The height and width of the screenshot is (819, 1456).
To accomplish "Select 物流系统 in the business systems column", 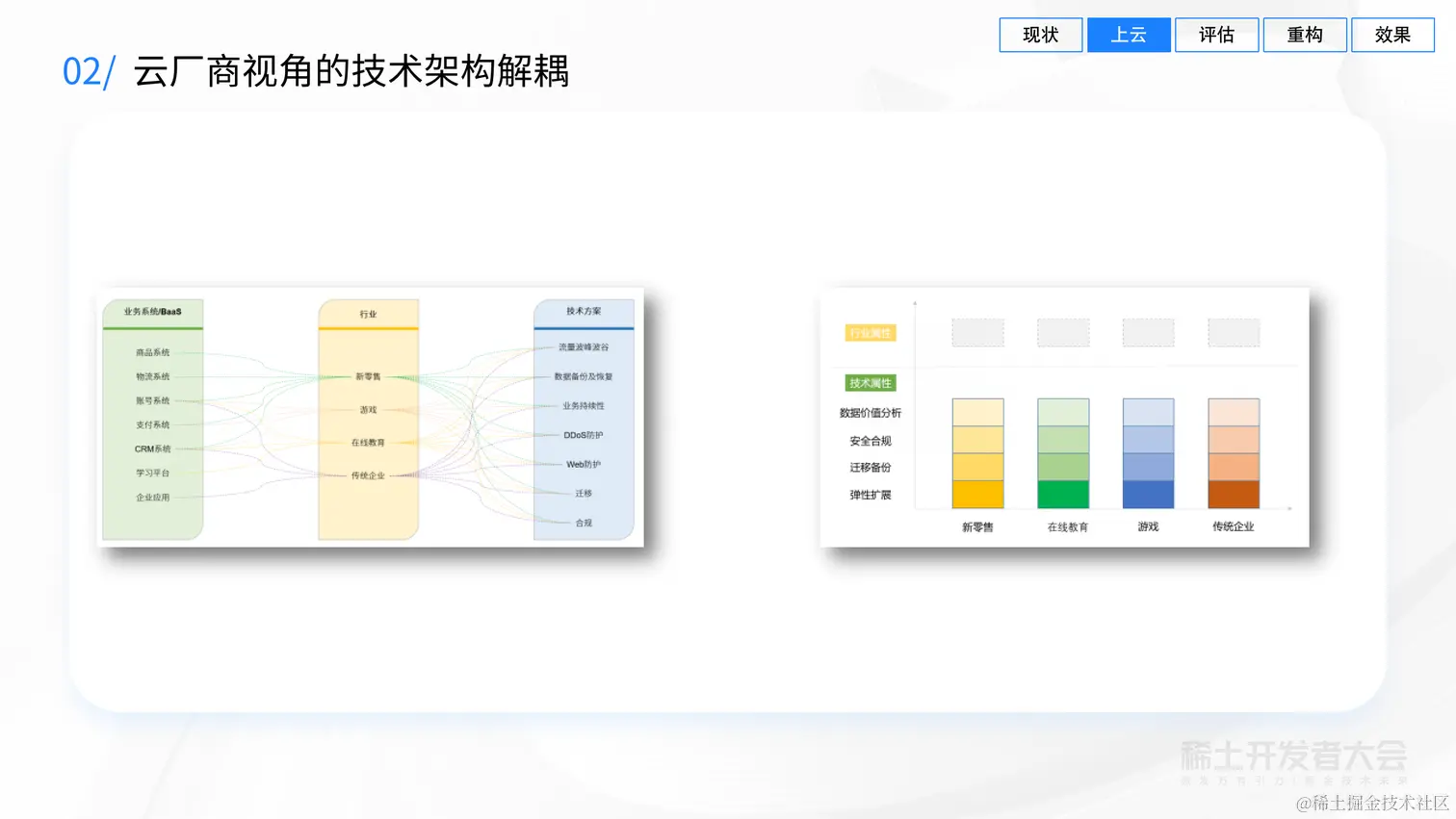I will 152,376.
